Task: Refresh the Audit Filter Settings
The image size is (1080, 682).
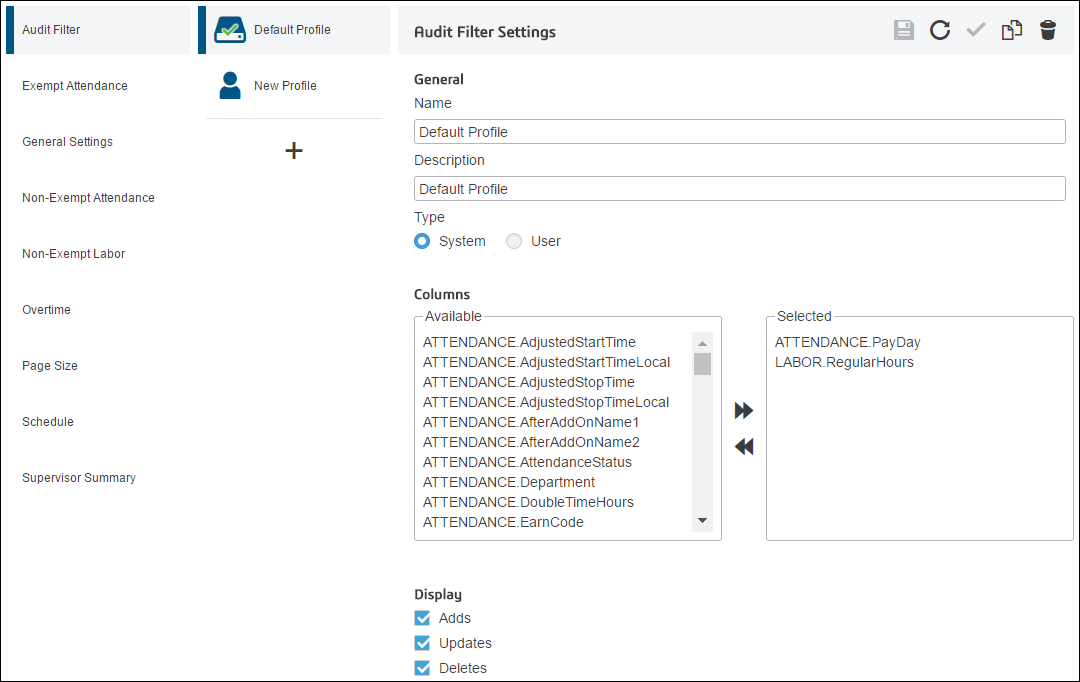Action: coord(939,30)
